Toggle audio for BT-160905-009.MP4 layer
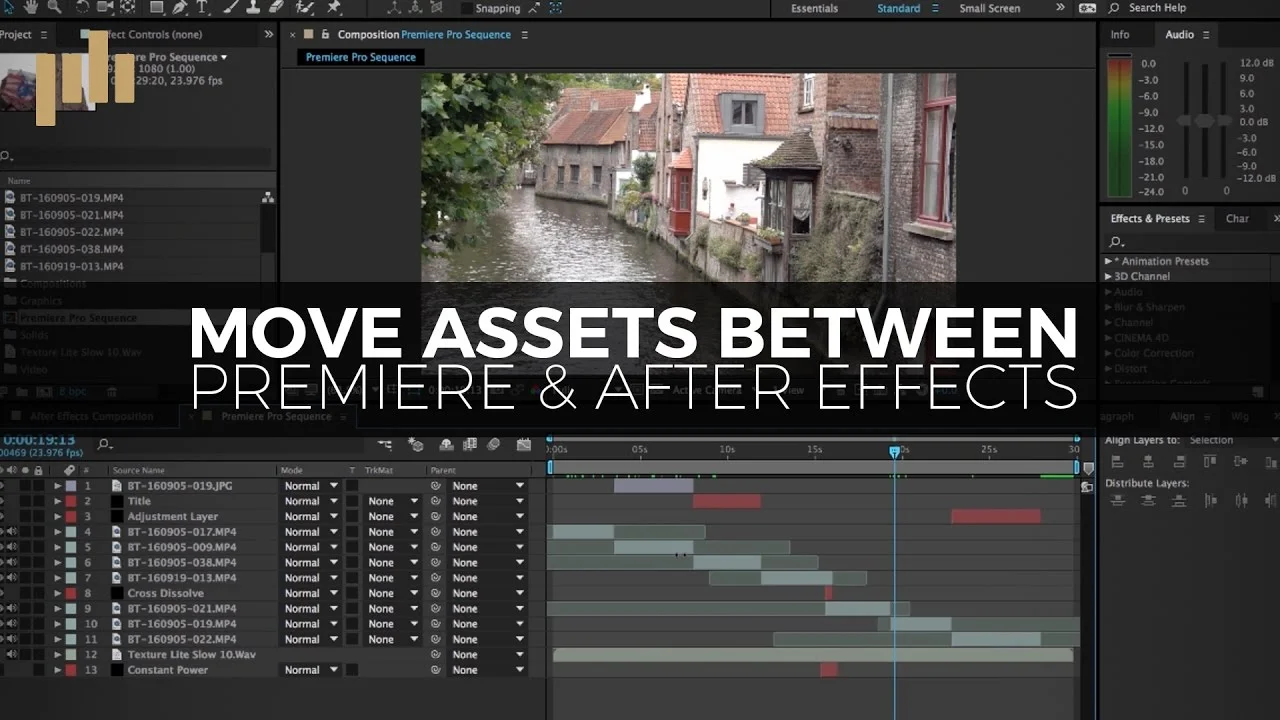The width and height of the screenshot is (1280, 720). [12, 547]
